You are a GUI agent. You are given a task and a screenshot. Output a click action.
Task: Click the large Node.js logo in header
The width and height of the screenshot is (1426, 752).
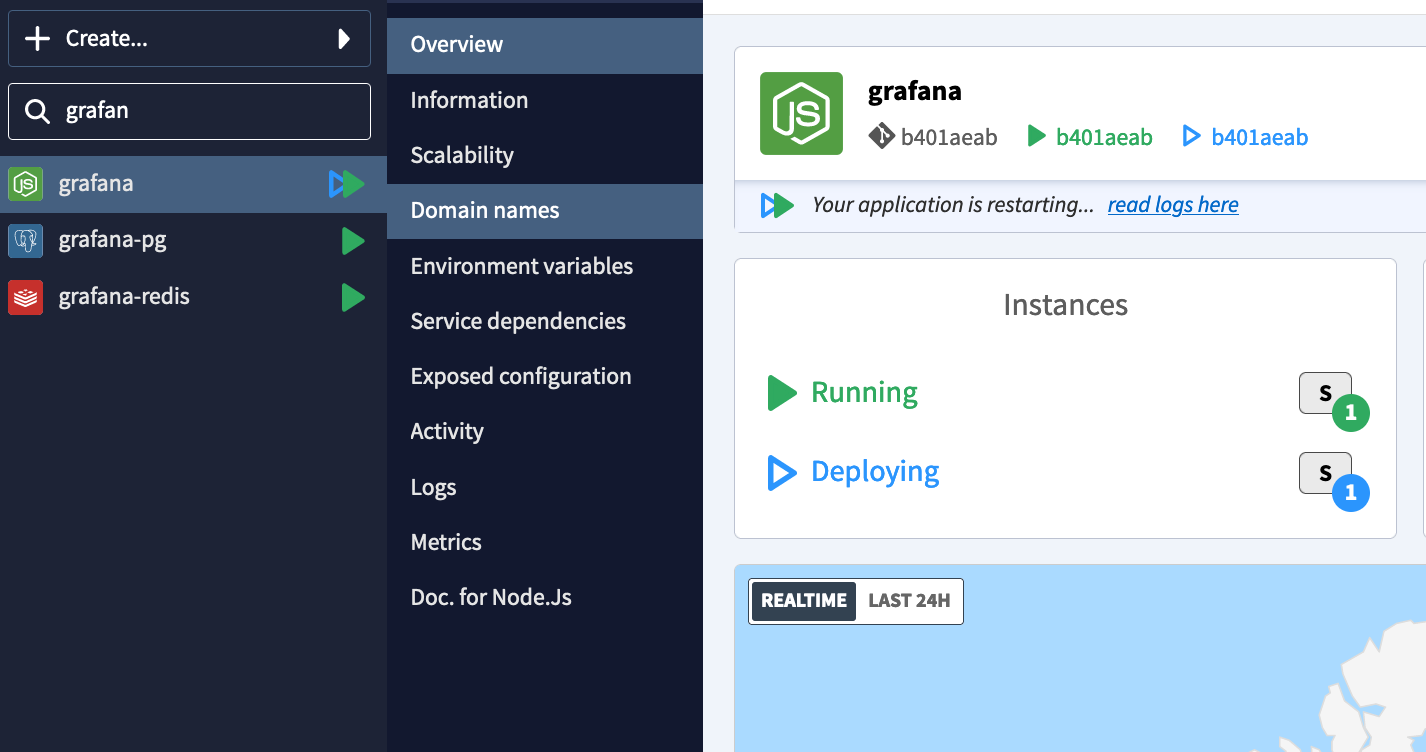(x=801, y=113)
